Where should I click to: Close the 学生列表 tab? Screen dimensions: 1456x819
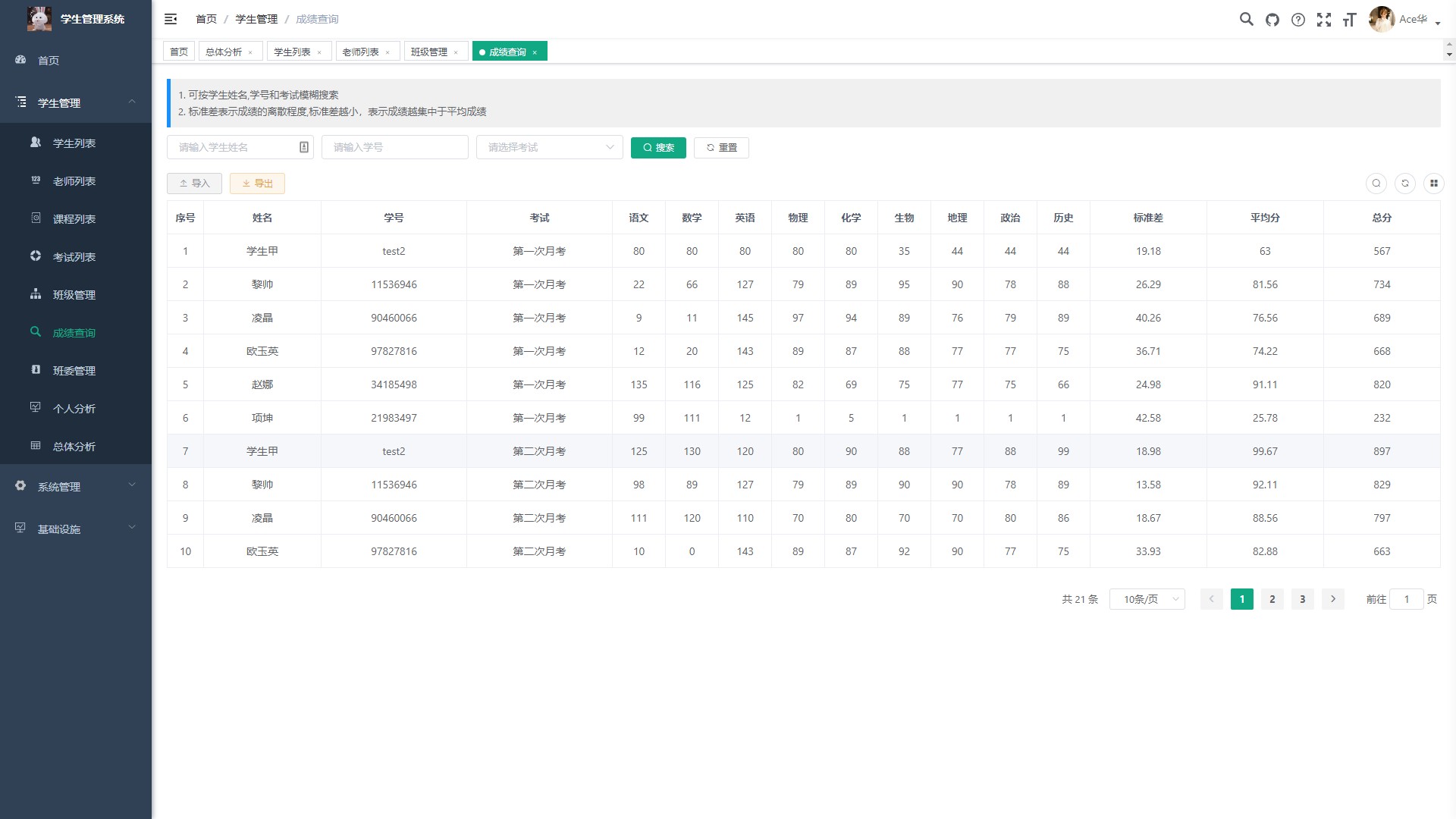[319, 52]
